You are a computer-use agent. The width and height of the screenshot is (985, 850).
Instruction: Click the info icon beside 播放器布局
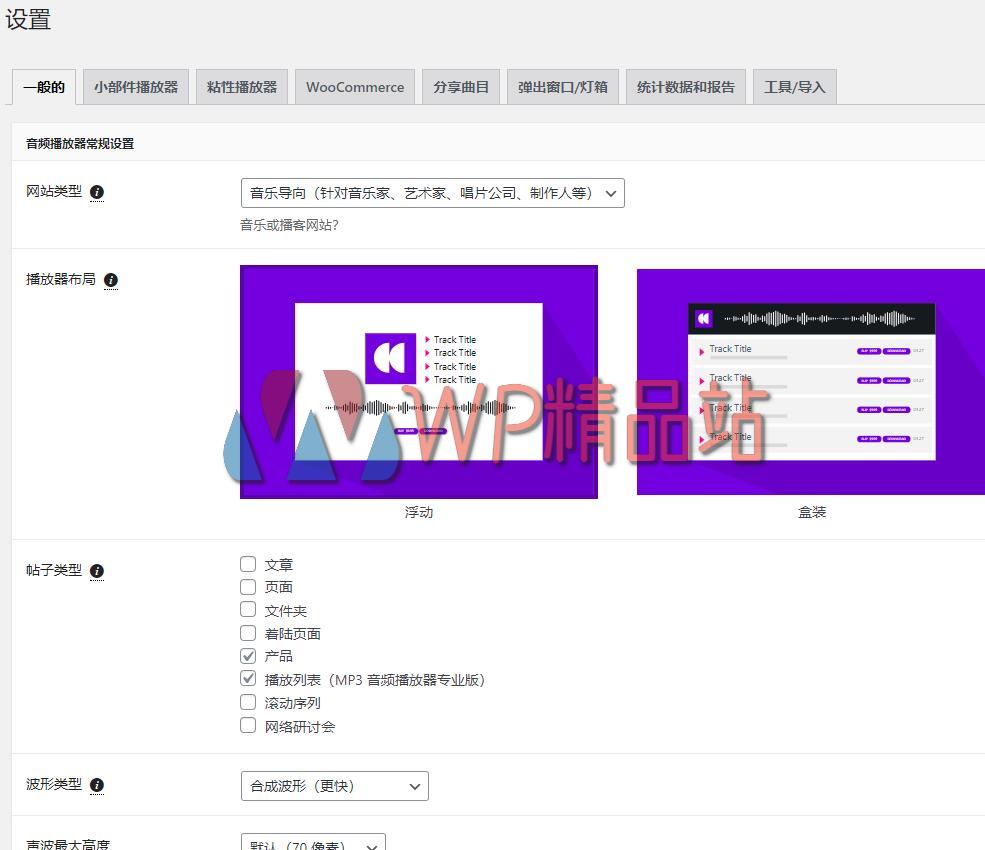pyautogui.click(x=110, y=280)
